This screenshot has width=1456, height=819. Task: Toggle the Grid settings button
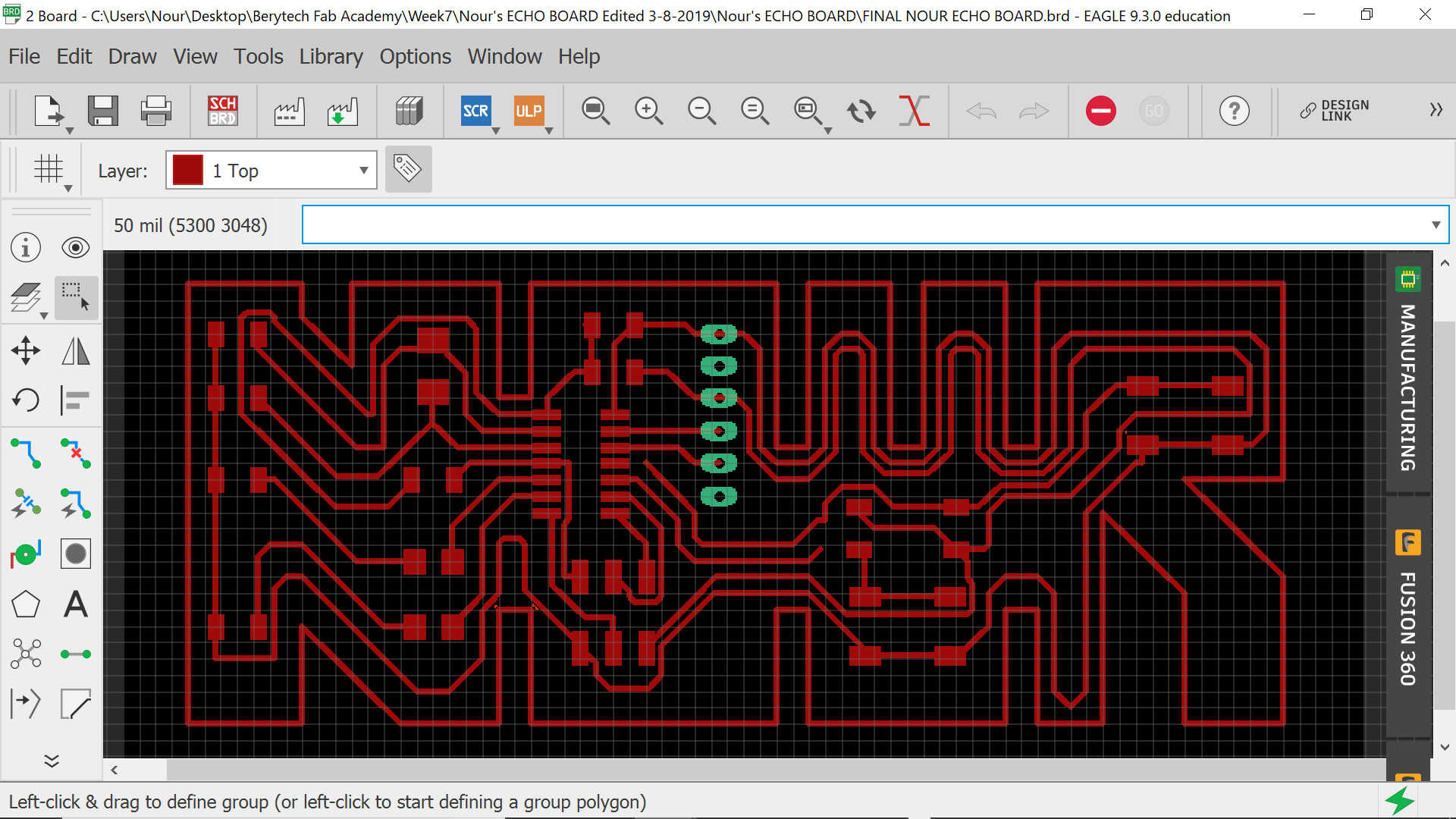click(49, 169)
